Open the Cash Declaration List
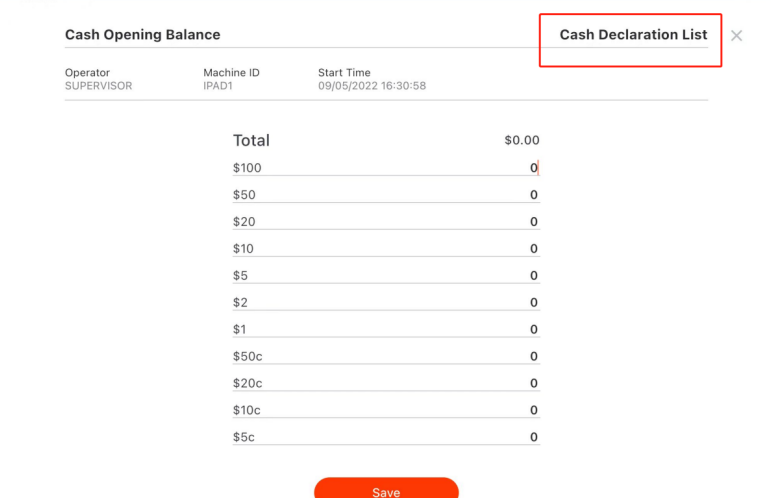Viewport: 771px width, 498px height. point(633,34)
